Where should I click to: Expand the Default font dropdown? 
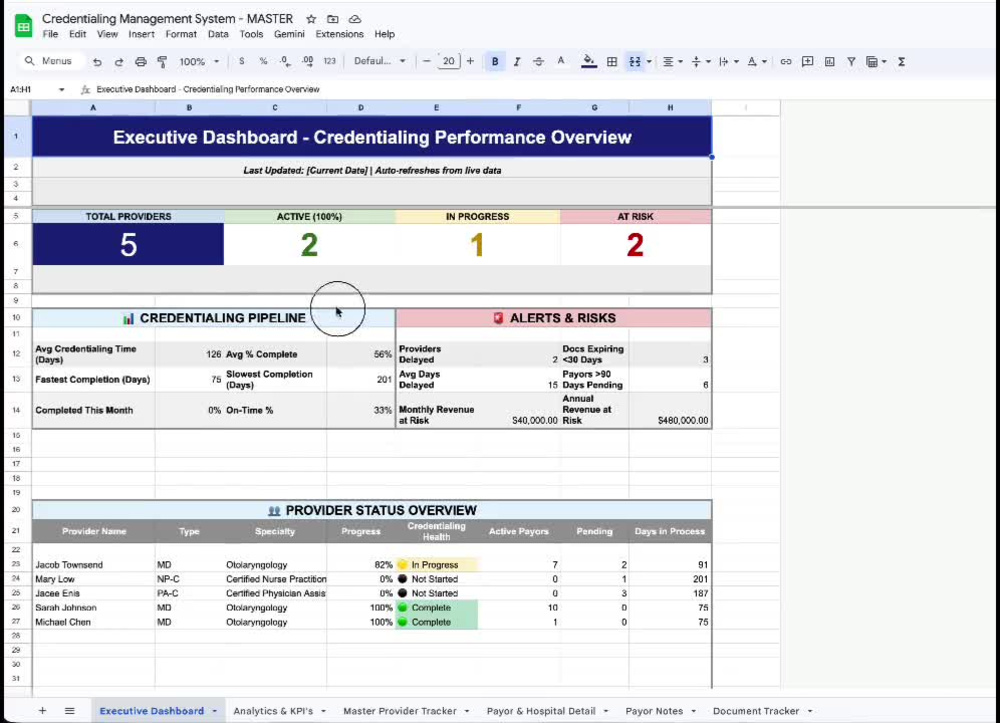(379, 61)
